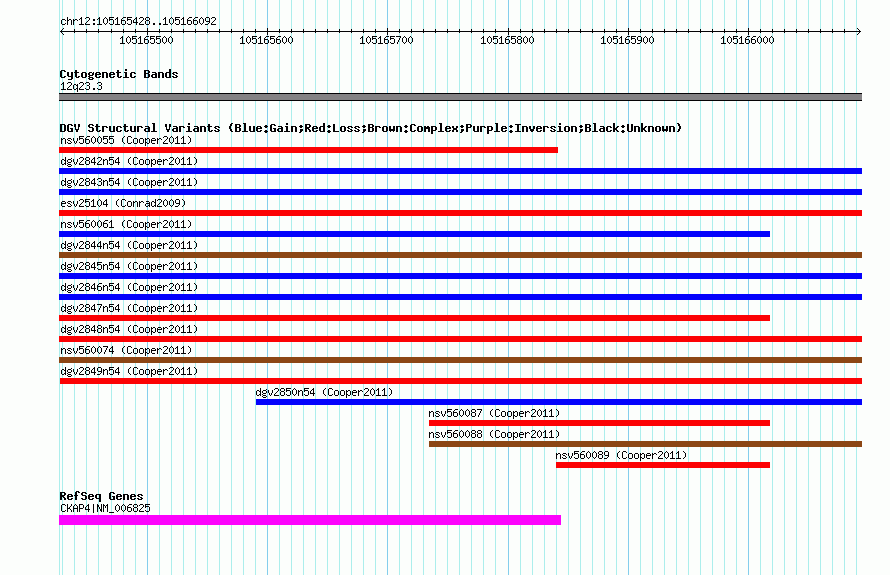Screen dimensions: 890x575
Task: Click the blue dgv2843n54 variant bar
Action: (460, 192)
